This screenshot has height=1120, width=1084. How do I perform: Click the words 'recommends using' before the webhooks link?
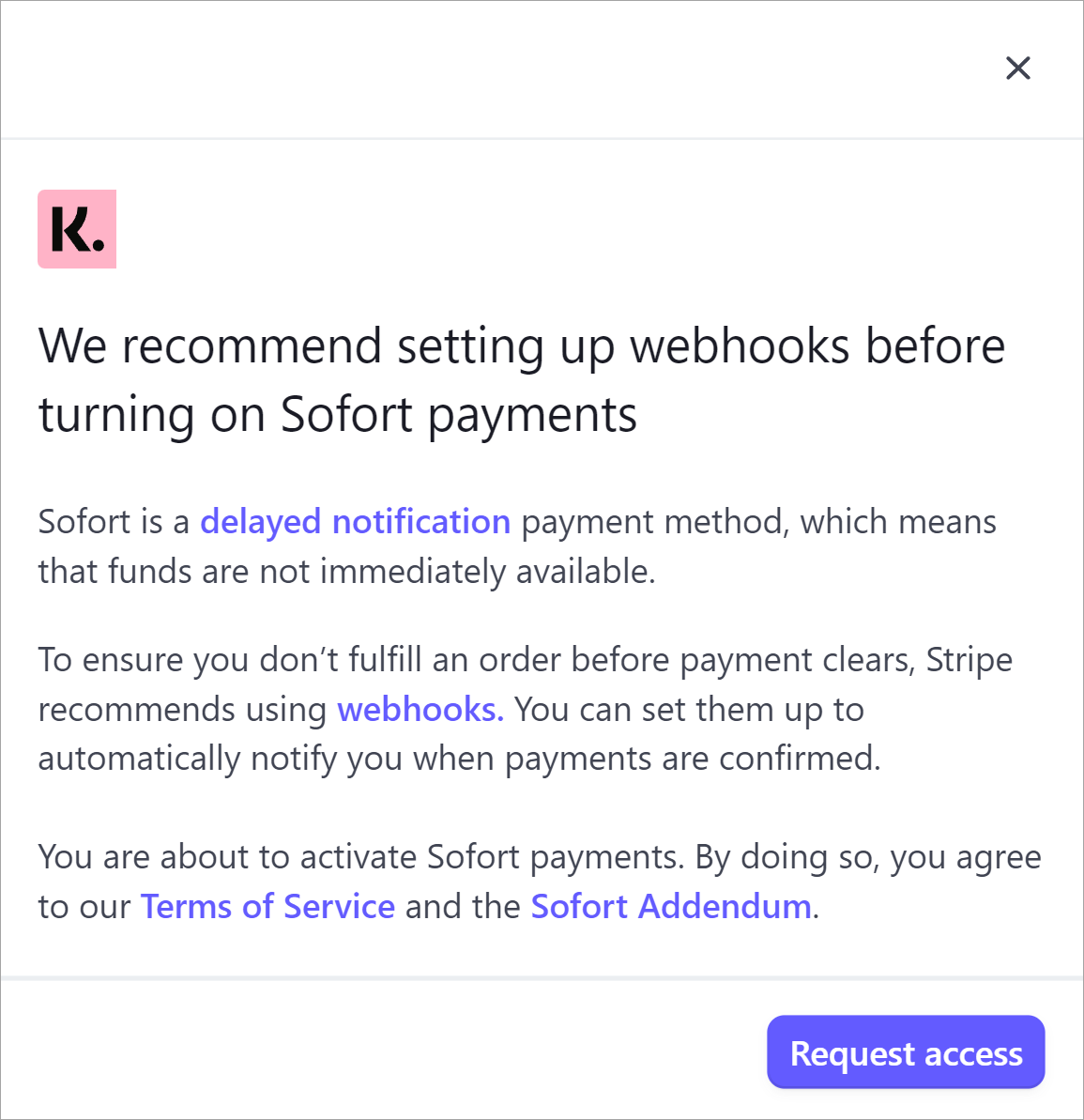[x=182, y=710]
